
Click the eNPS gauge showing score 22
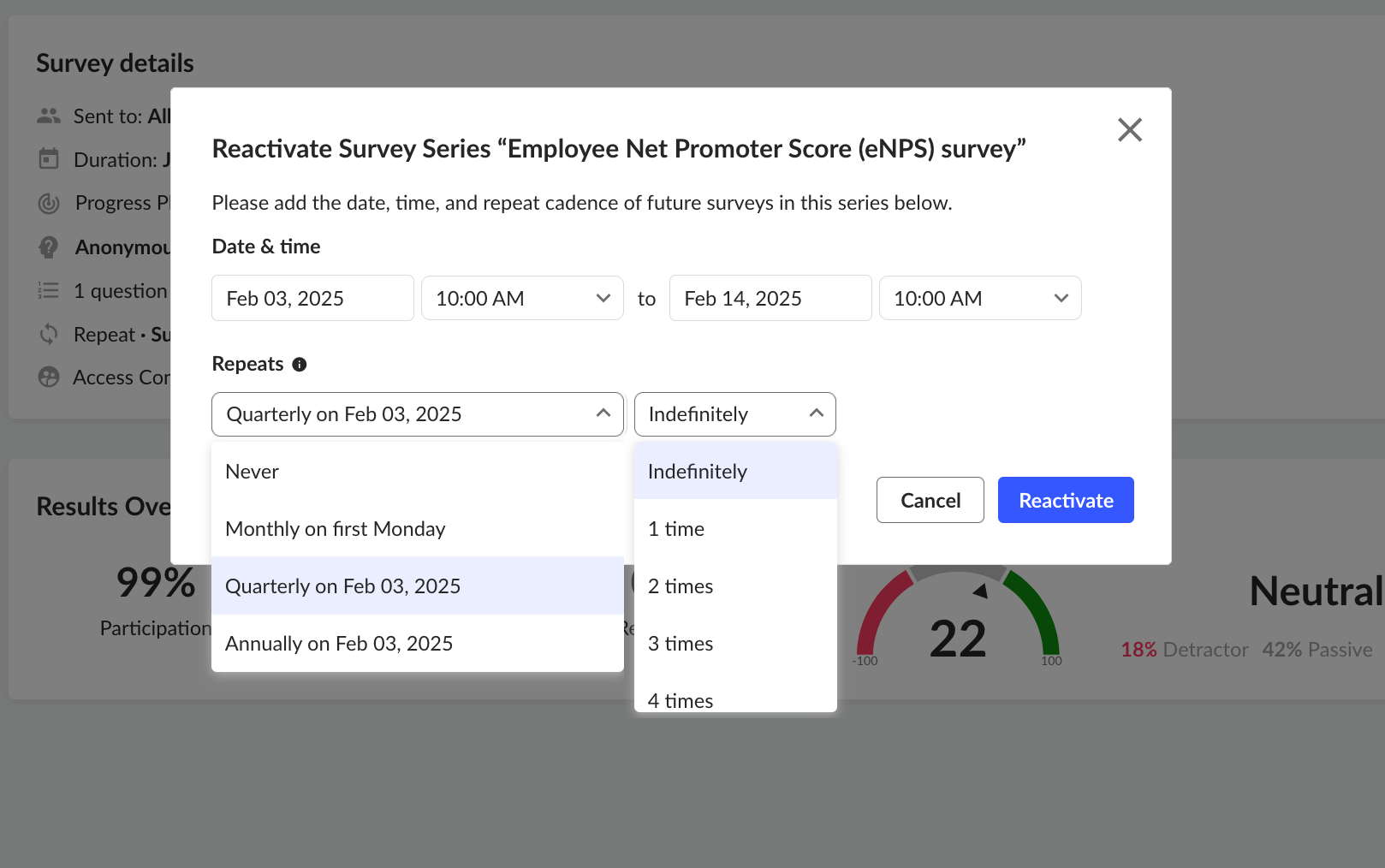point(958,616)
